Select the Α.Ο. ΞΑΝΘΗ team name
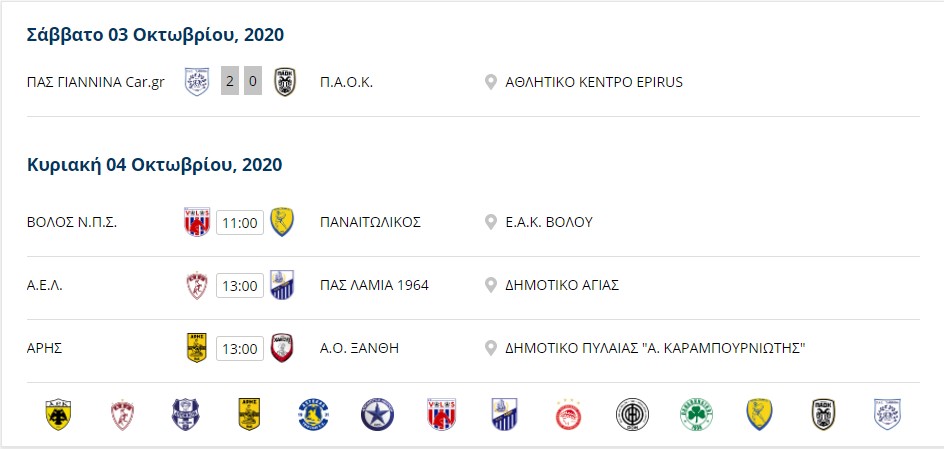This screenshot has height=449, width=944. (359, 348)
